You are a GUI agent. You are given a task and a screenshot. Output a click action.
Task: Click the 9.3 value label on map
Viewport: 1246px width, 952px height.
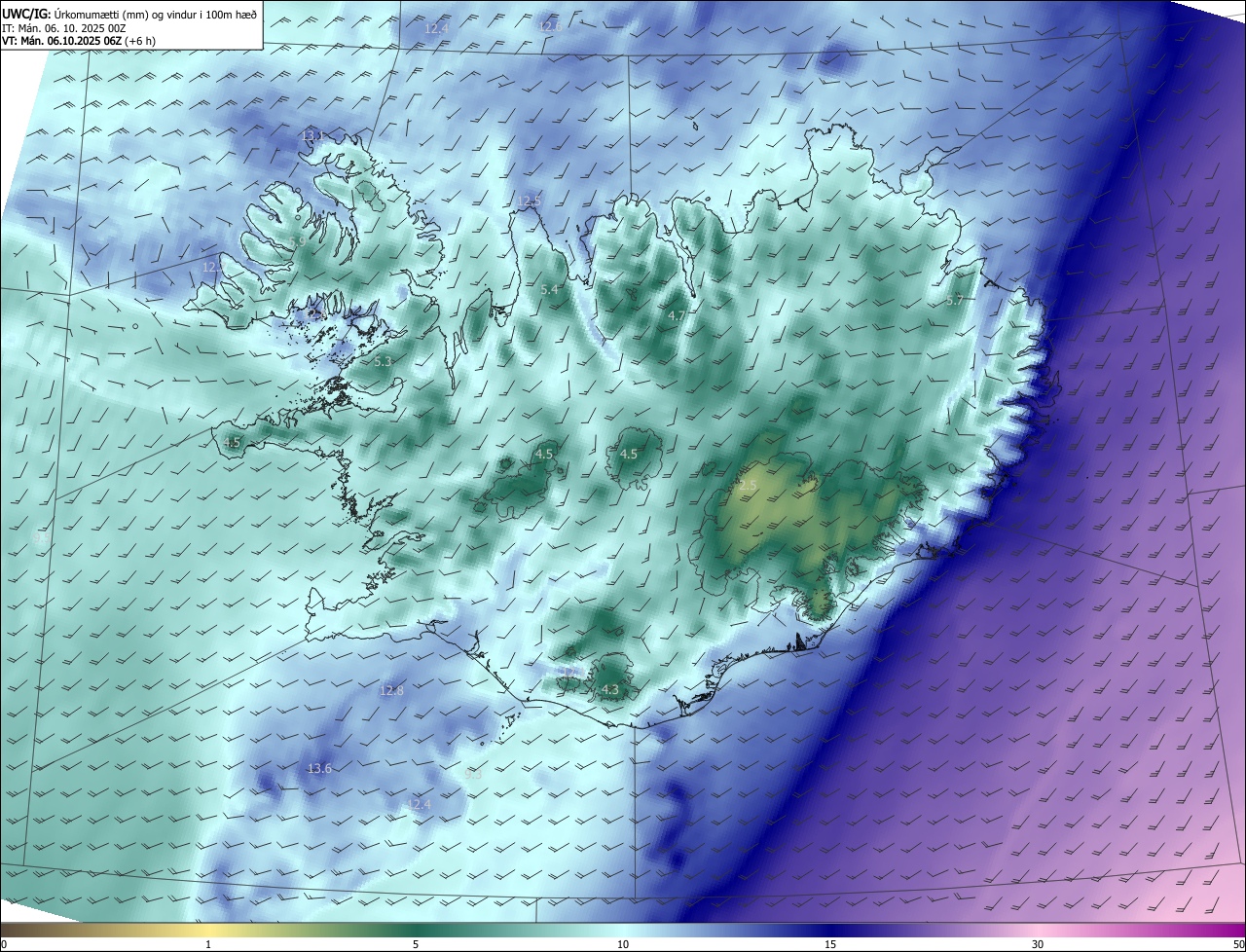pyautogui.click(x=473, y=773)
